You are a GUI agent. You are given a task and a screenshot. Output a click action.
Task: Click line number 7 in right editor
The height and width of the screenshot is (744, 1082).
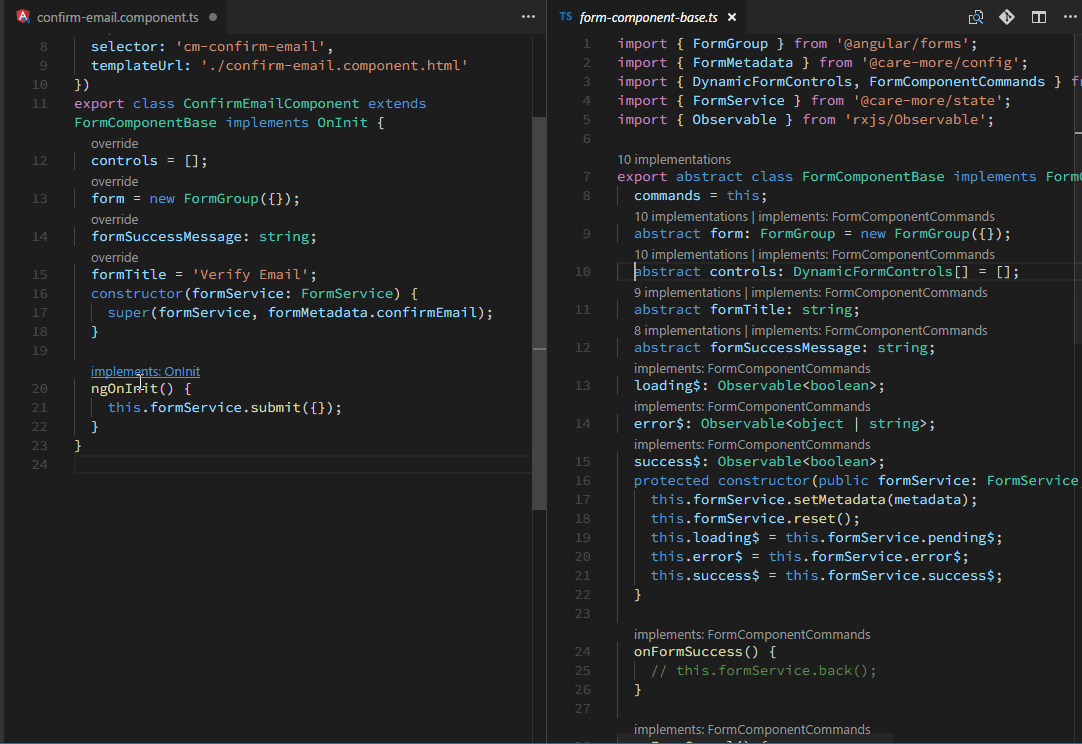[587, 177]
